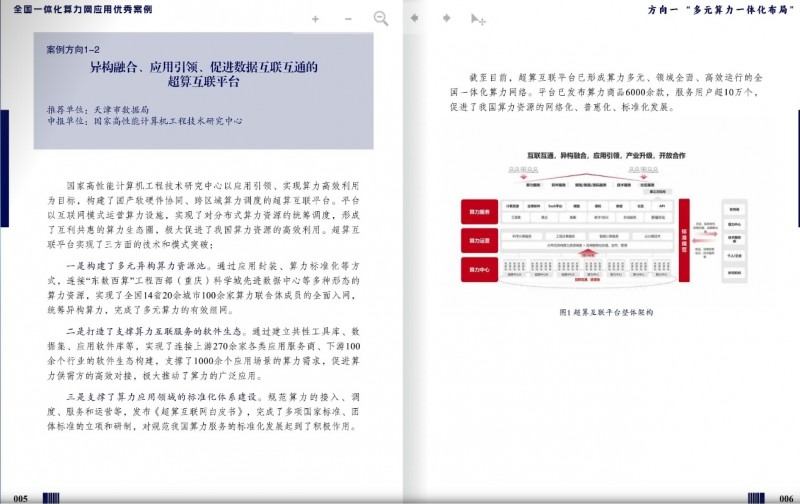Screen dimensions: 800x504
Task: Click the red 算力服务 block in diagram
Action: pos(480,212)
